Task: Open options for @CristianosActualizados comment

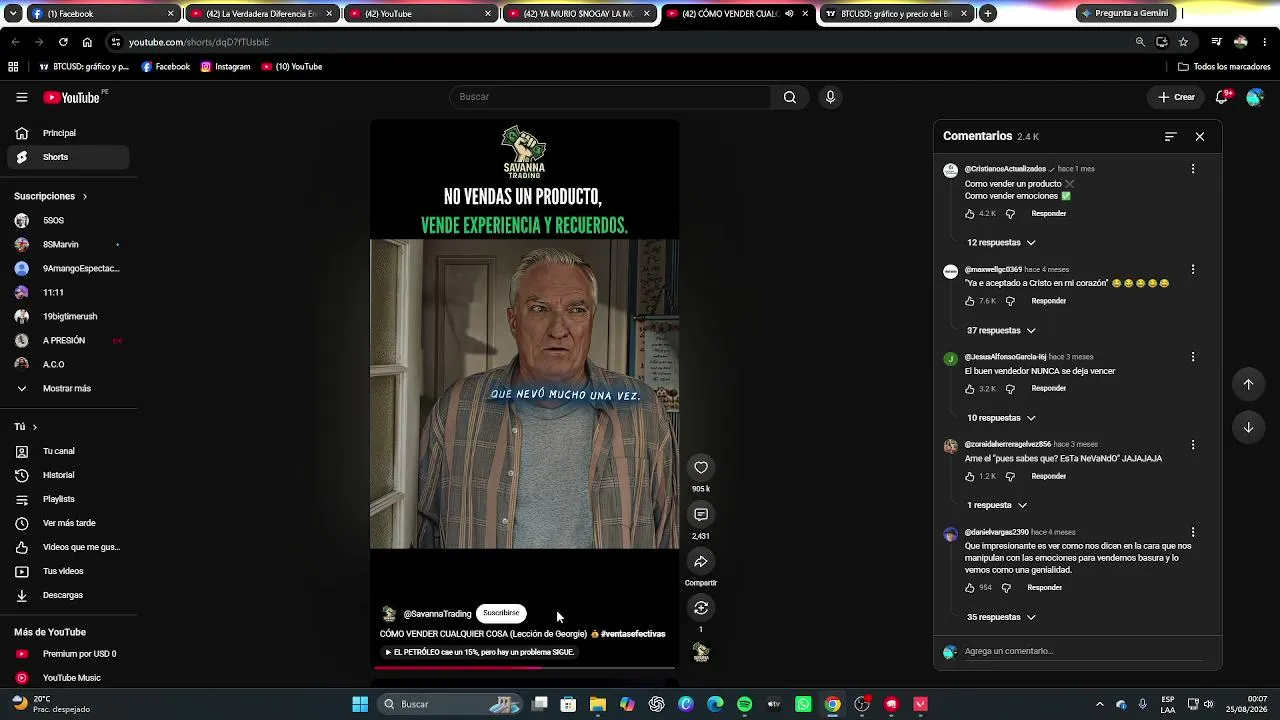Action: [1193, 169]
